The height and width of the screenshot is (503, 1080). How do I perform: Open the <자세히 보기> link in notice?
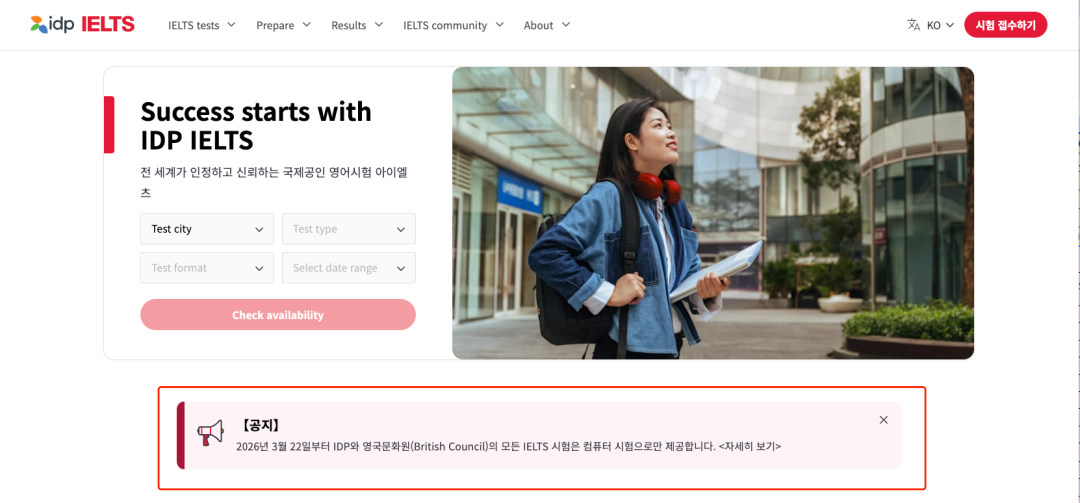pos(749,446)
